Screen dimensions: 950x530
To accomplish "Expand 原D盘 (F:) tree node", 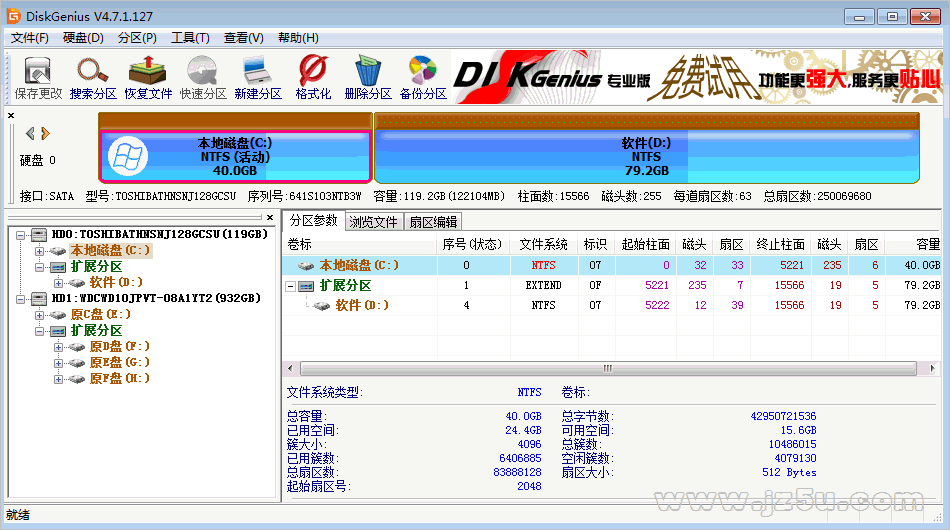I will tap(58, 347).
